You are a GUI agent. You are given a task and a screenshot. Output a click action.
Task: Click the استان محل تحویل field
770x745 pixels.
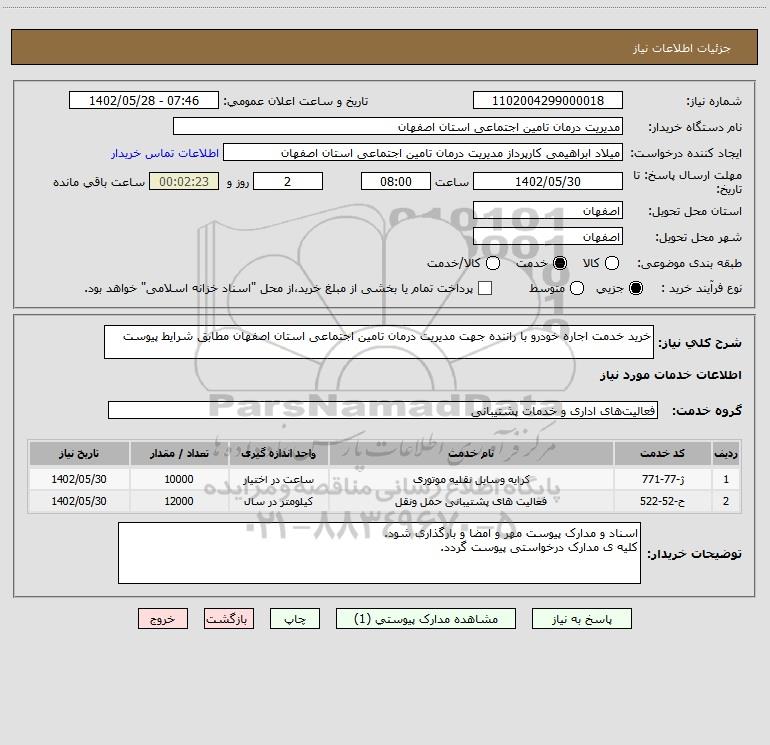548,211
